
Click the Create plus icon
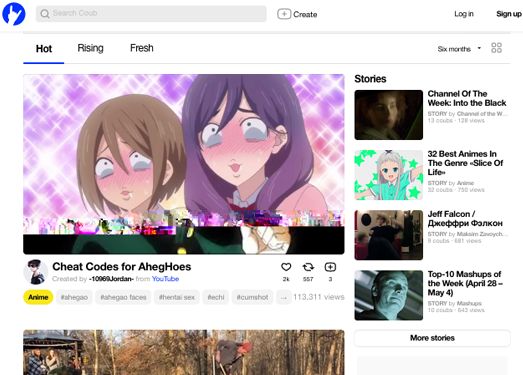284,14
